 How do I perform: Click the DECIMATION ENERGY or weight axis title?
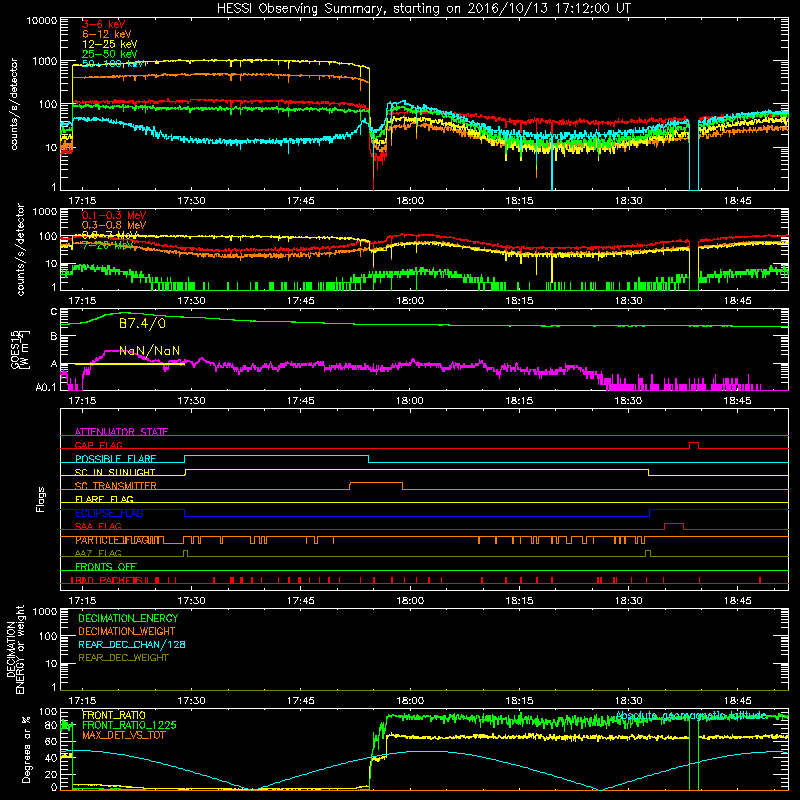click(x=15, y=649)
